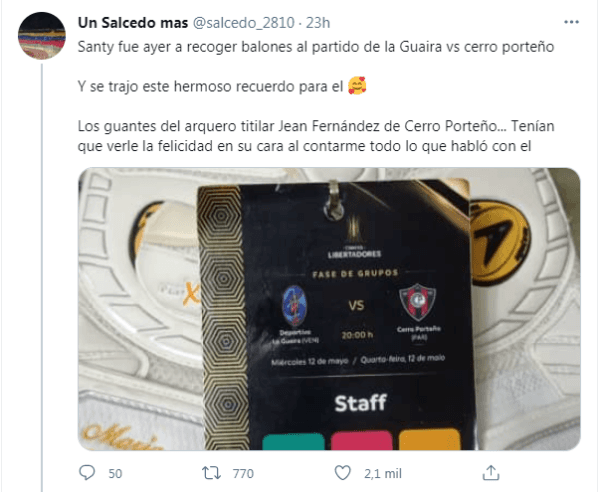This screenshot has height=492, width=600.
Task: Click the Cerro Porteño crest in photo
Action: click(x=418, y=302)
